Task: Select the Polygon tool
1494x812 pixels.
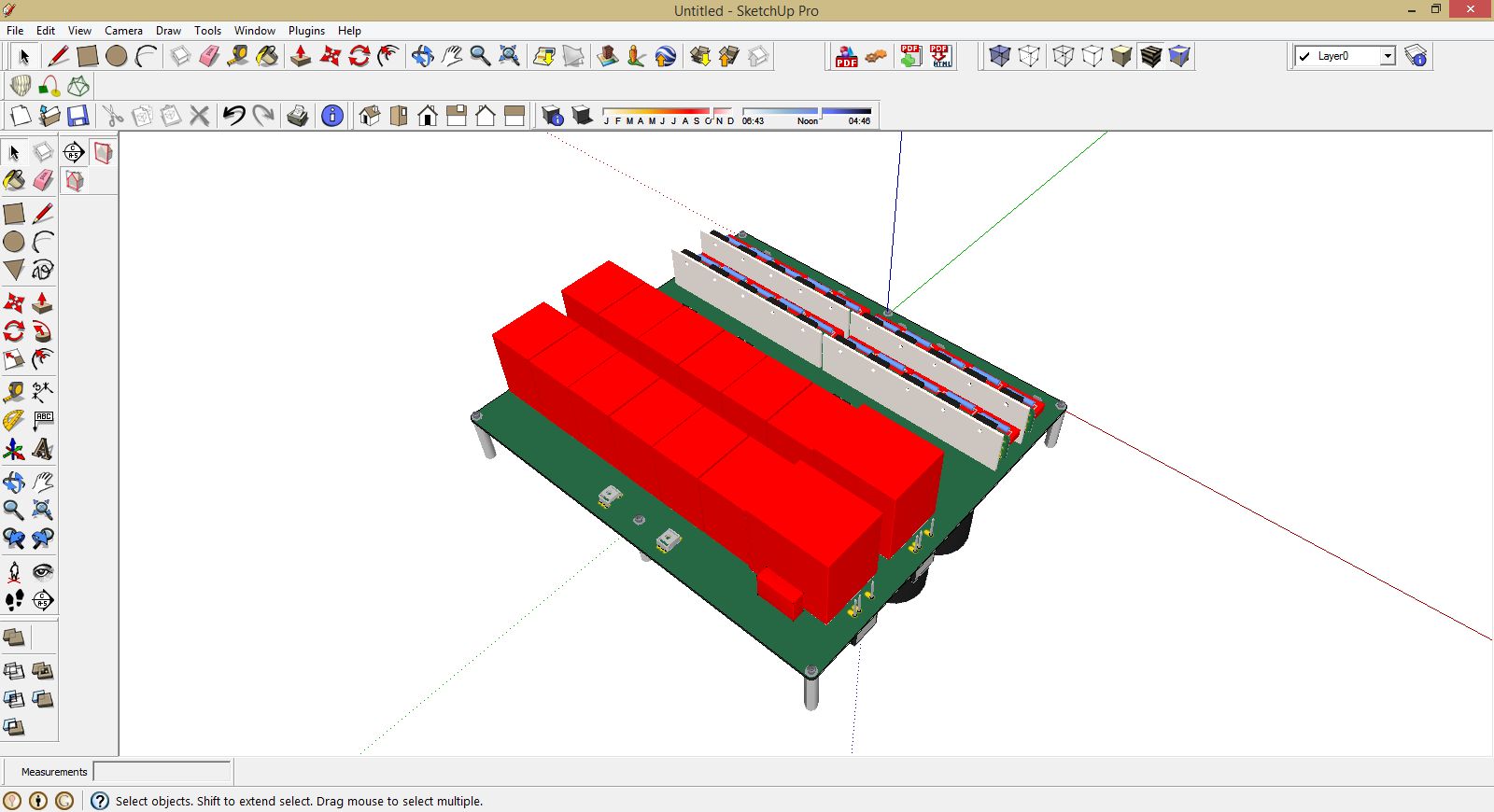Action: [x=14, y=270]
